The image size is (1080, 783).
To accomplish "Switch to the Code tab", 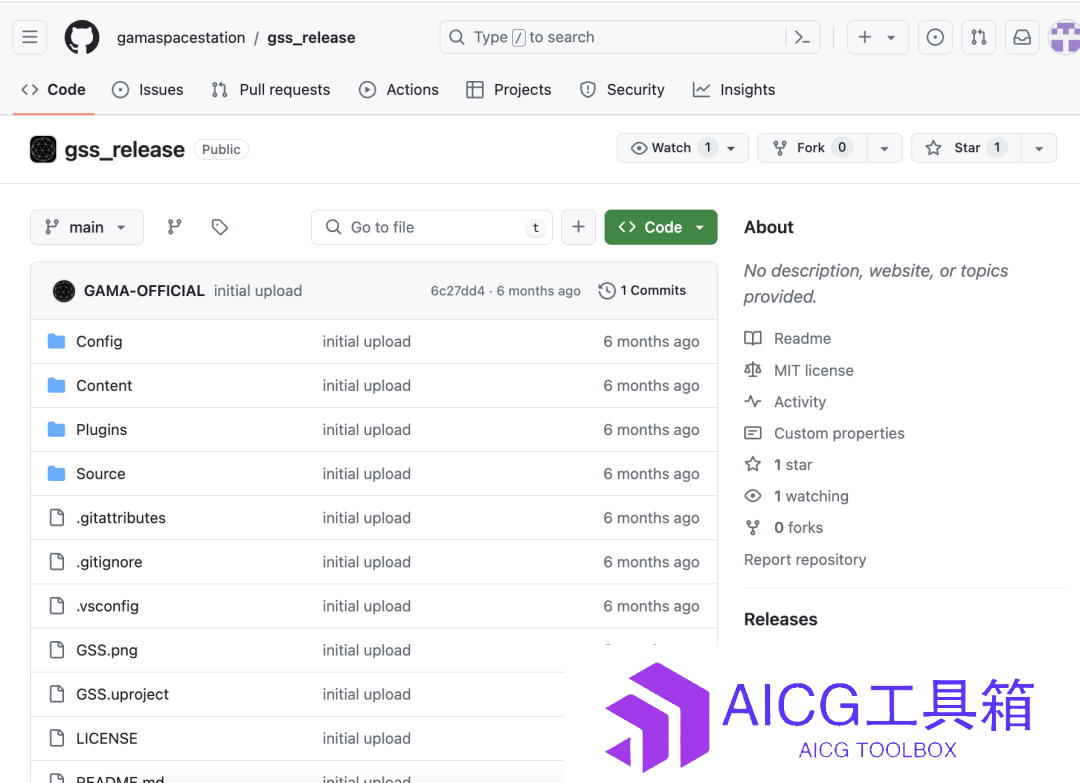I will 54,90.
